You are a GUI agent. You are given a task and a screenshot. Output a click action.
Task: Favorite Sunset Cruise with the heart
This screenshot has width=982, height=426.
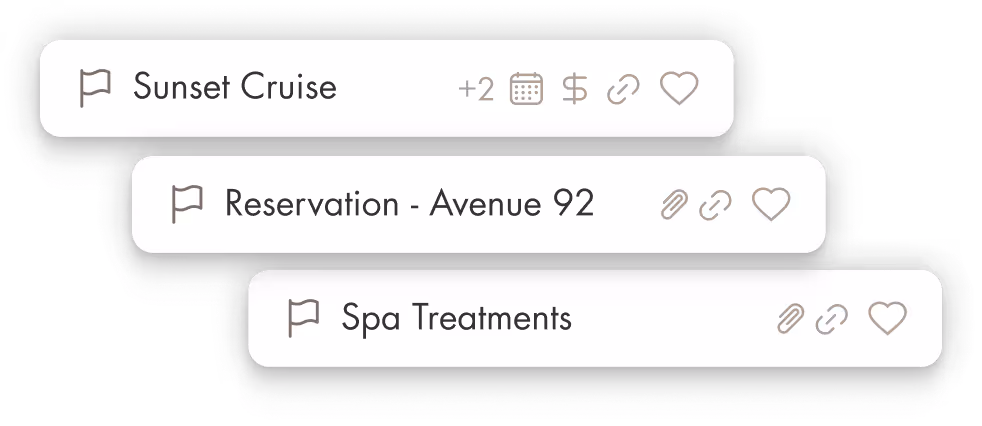point(679,88)
